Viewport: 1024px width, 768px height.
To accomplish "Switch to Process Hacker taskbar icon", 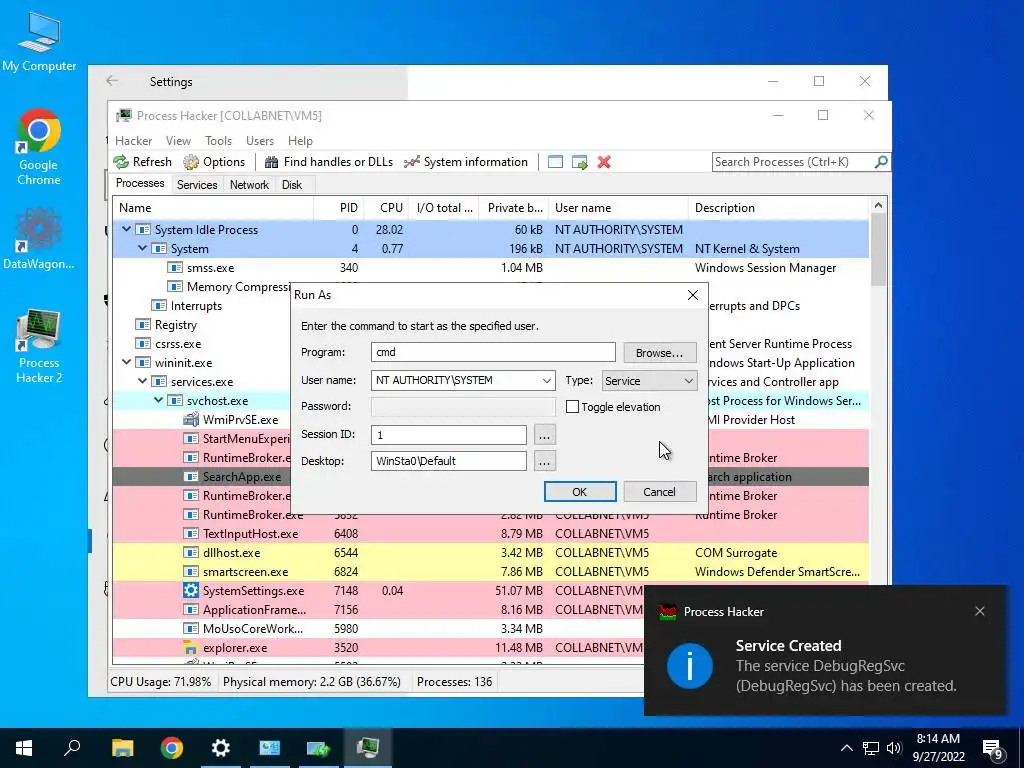I will pyautogui.click(x=368, y=748).
